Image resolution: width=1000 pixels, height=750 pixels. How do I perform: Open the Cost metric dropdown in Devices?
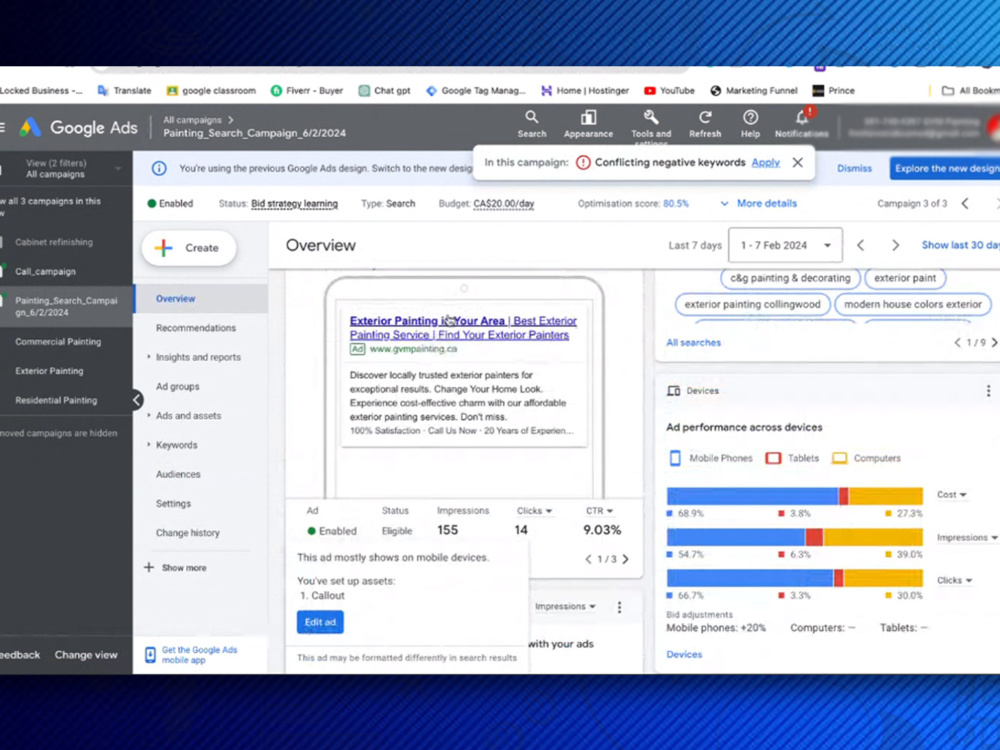click(951, 495)
